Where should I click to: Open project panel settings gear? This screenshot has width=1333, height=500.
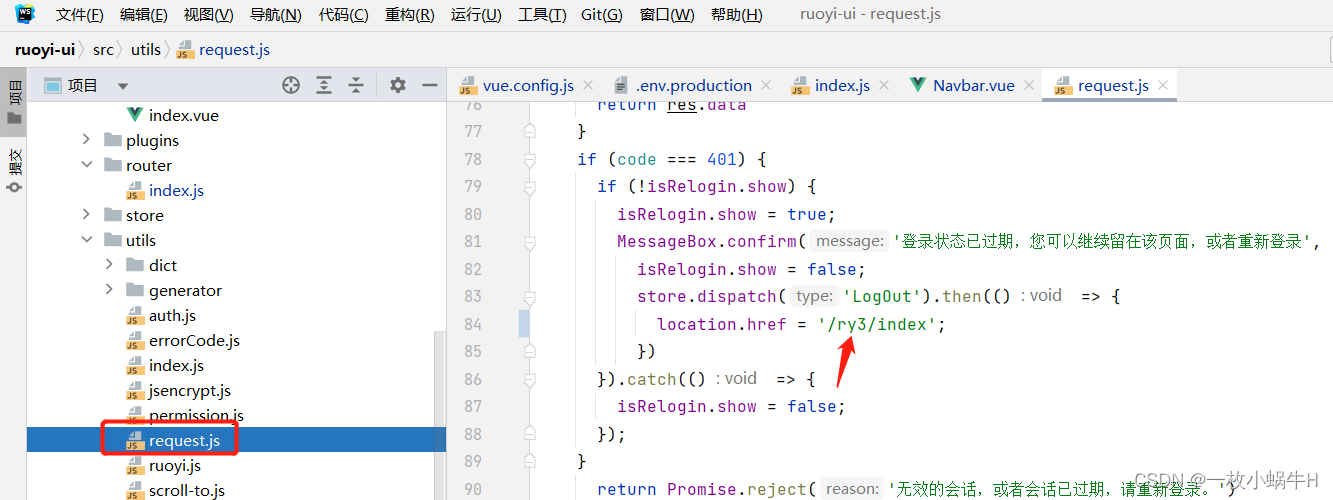398,85
